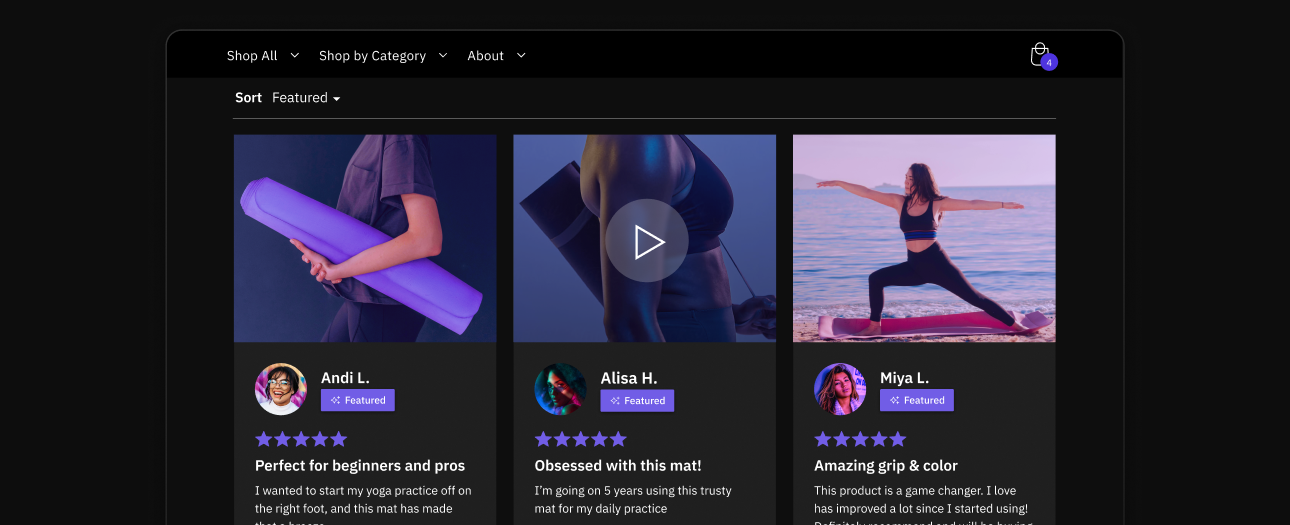Click Andi L.'s profile avatar
Image resolution: width=1290 pixels, height=525 pixels.
[x=281, y=389]
